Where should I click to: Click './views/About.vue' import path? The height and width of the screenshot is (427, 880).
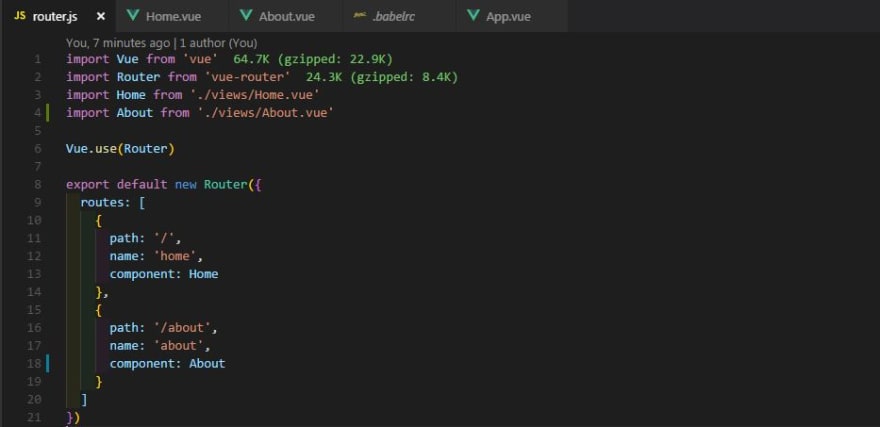[x=265, y=113]
